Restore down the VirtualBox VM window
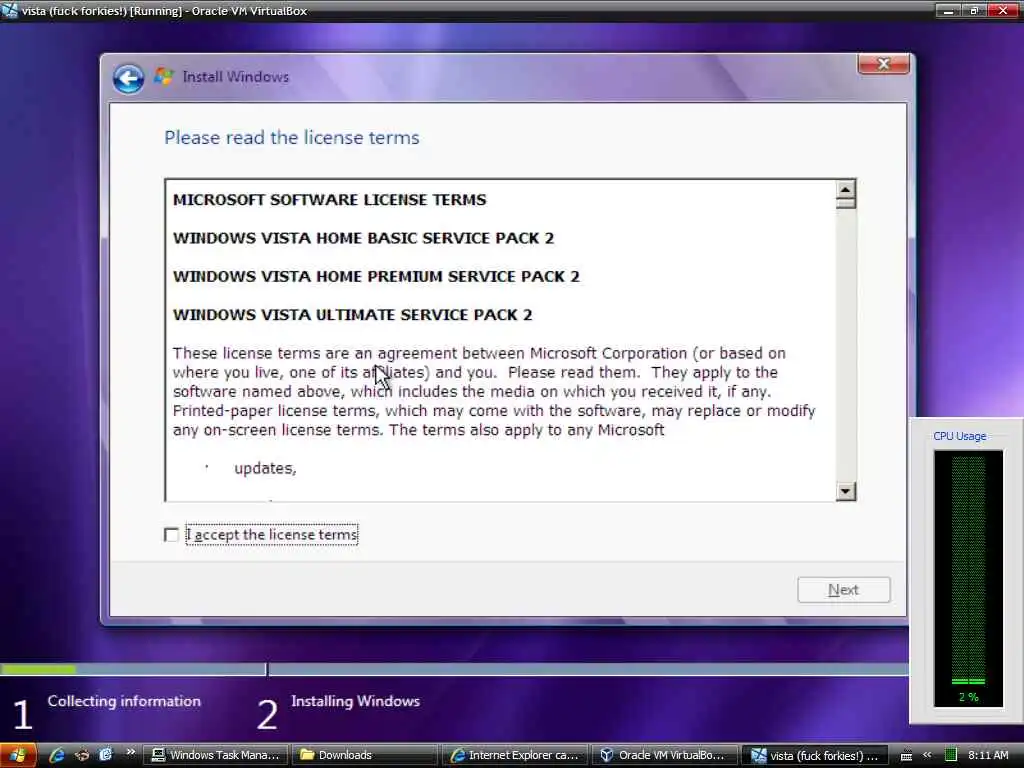The width and height of the screenshot is (1024, 768). pos(973,10)
